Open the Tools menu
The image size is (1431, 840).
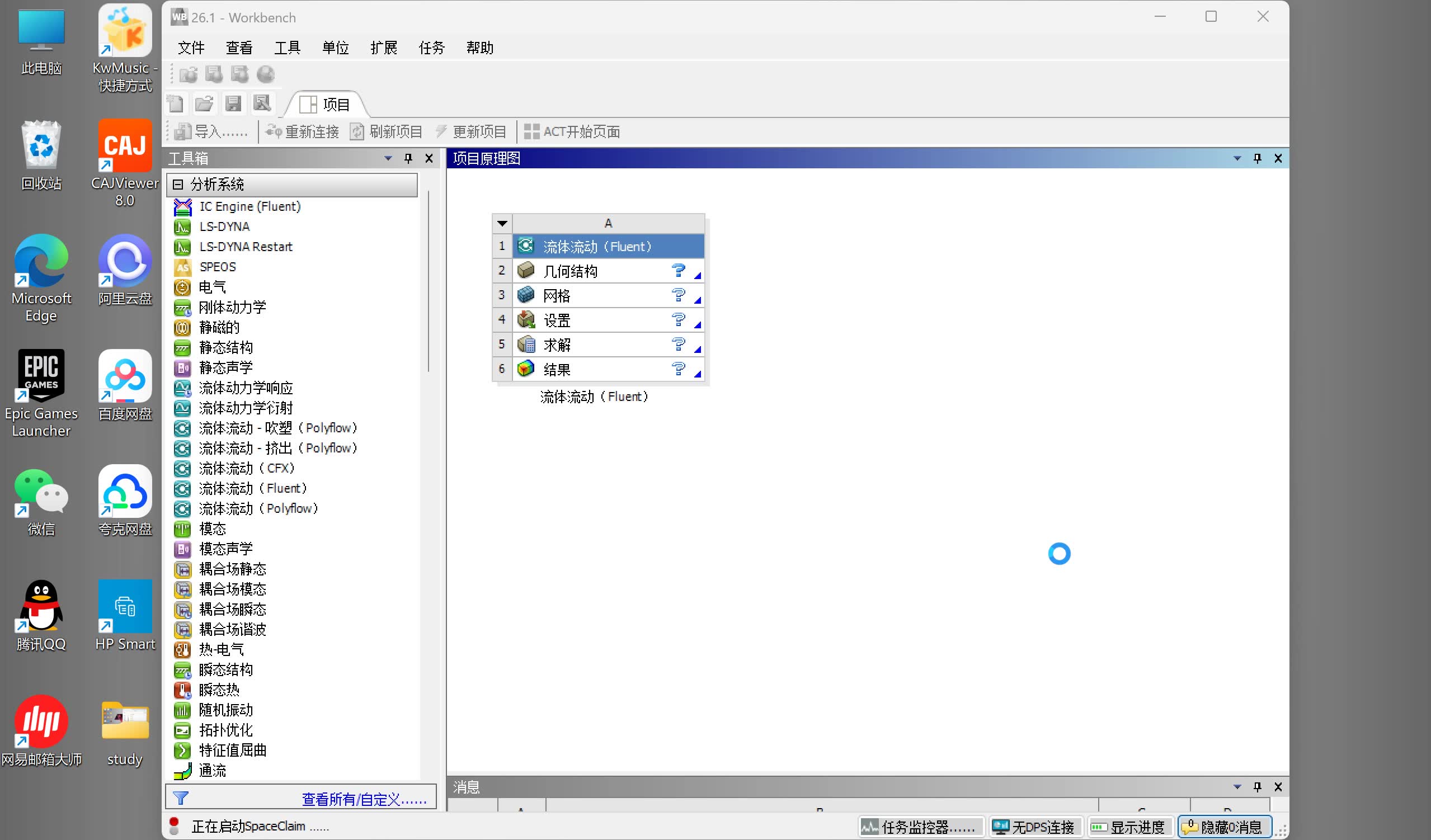(287, 48)
